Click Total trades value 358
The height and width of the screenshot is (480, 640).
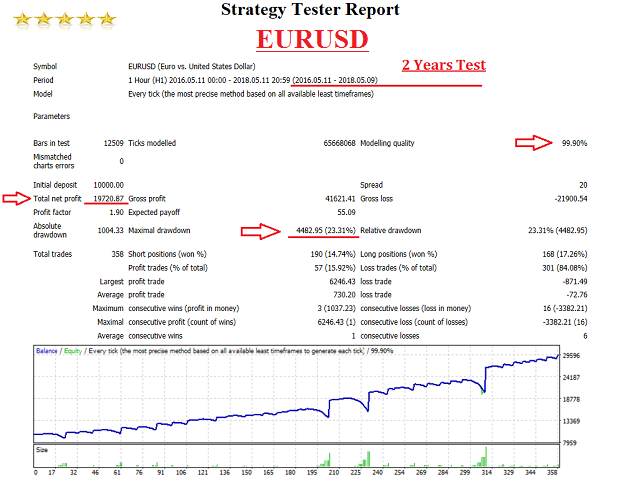point(118,254)
